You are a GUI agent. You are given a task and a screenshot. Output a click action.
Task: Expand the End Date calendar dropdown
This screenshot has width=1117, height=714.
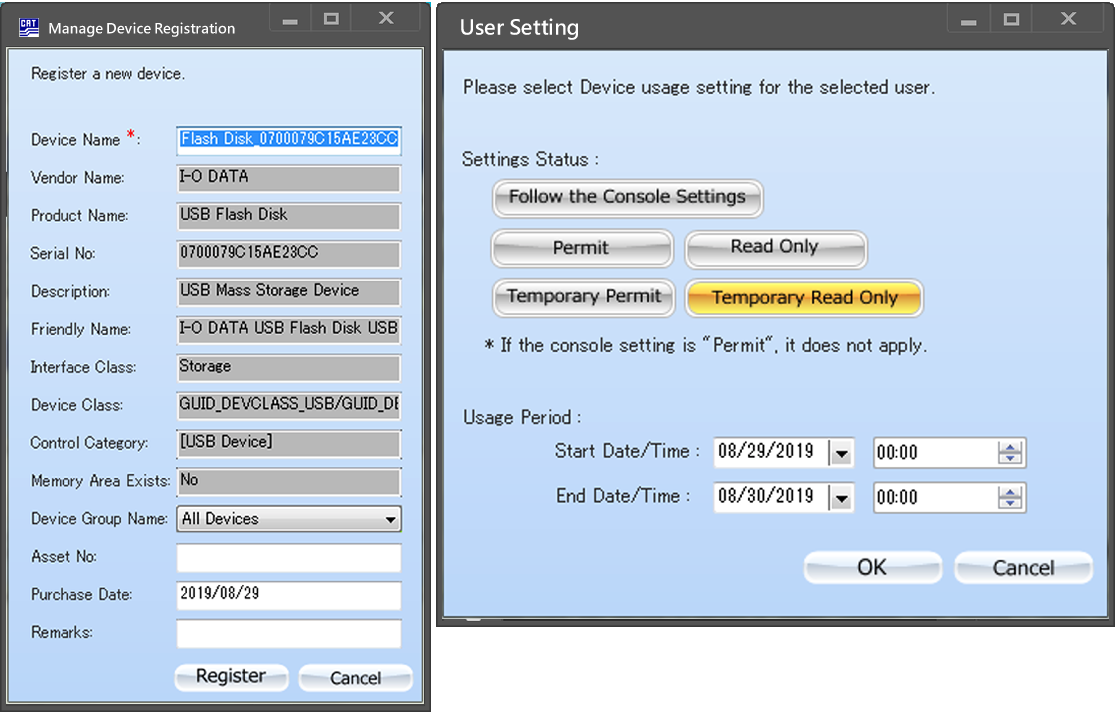pos(841,497)
